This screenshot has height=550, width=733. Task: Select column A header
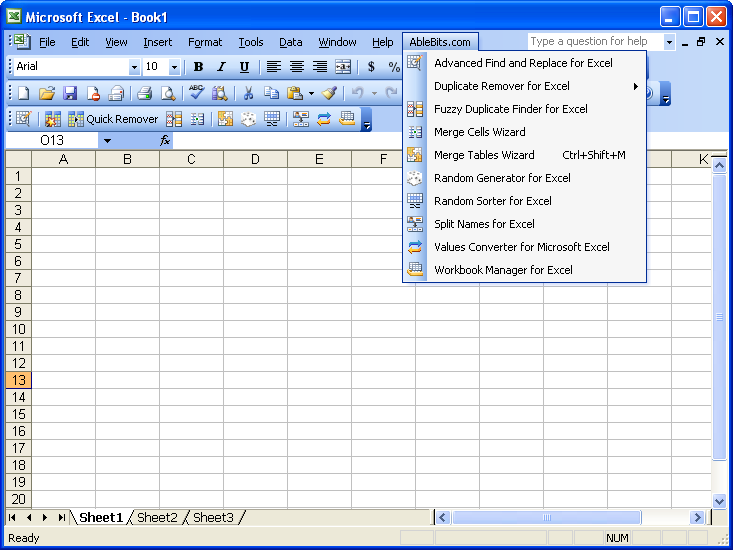pos(64,160)
